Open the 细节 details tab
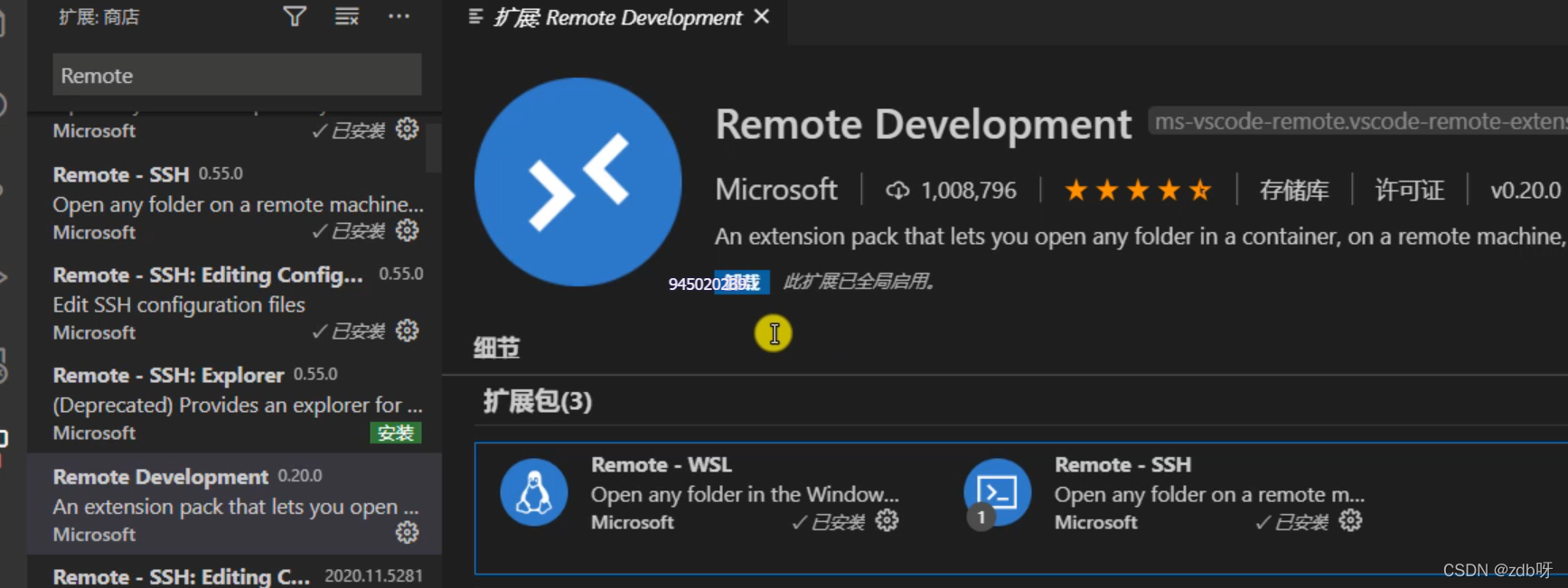This screenshot has width=1568, height=588. pos(497,348)
